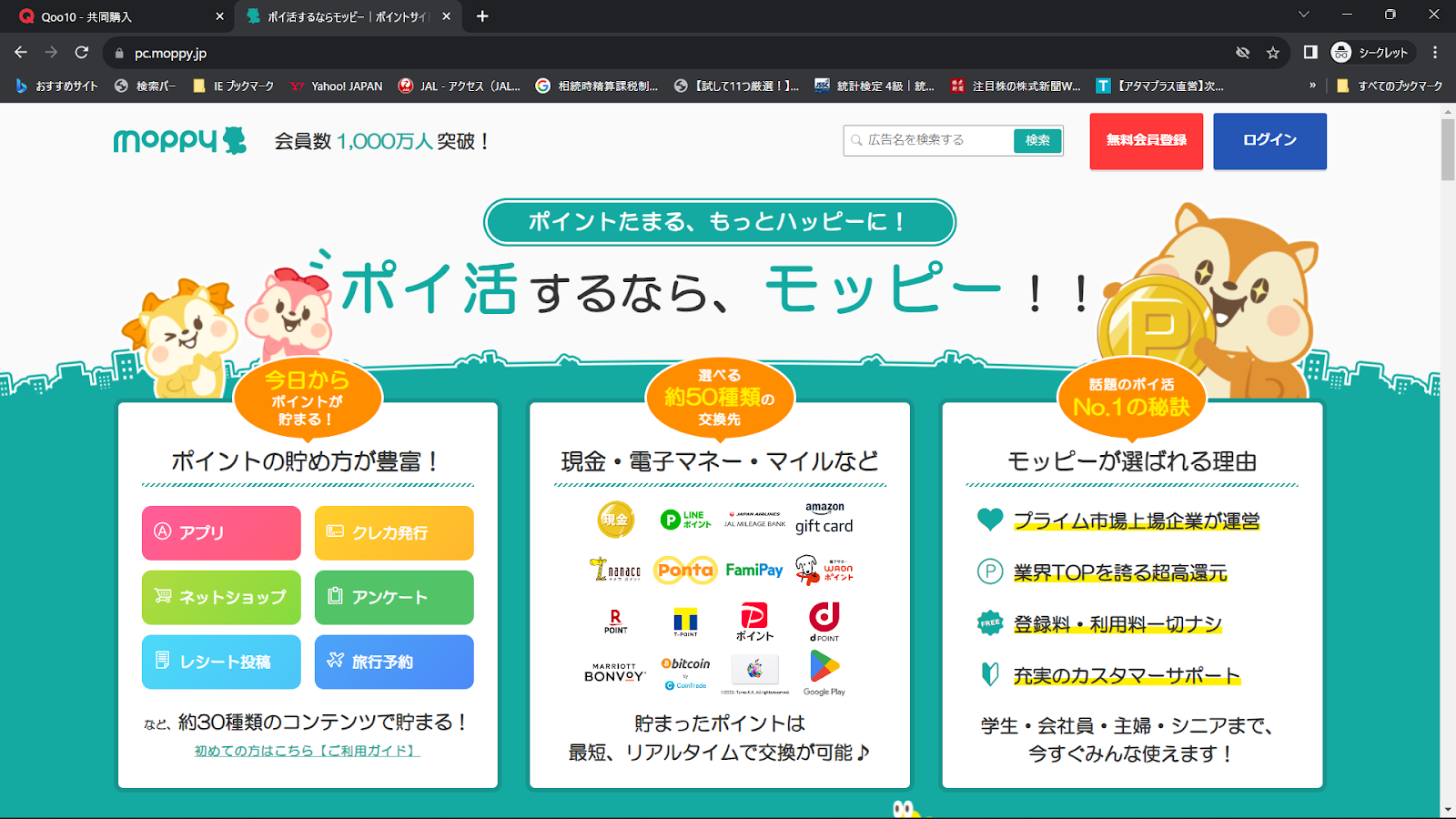This screenshot has height=819, width=1456.
Task: Open a new tab with the plus button
Action: click(x=482, y=16)
